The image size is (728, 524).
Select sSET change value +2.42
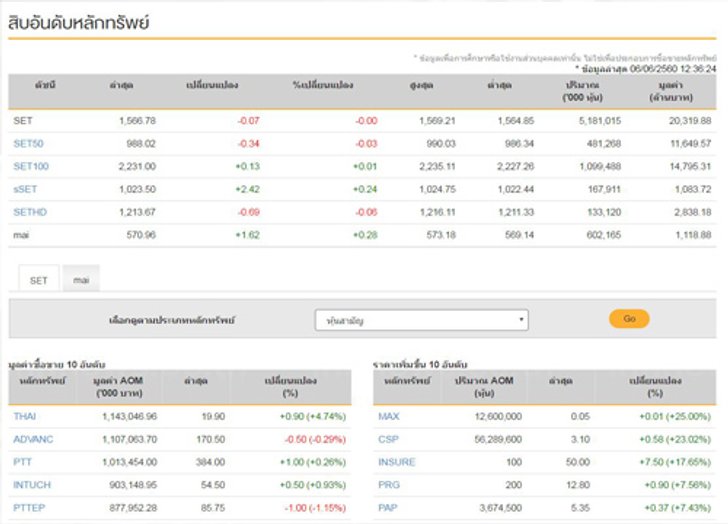pyautogui.click(x=247, y=189)
